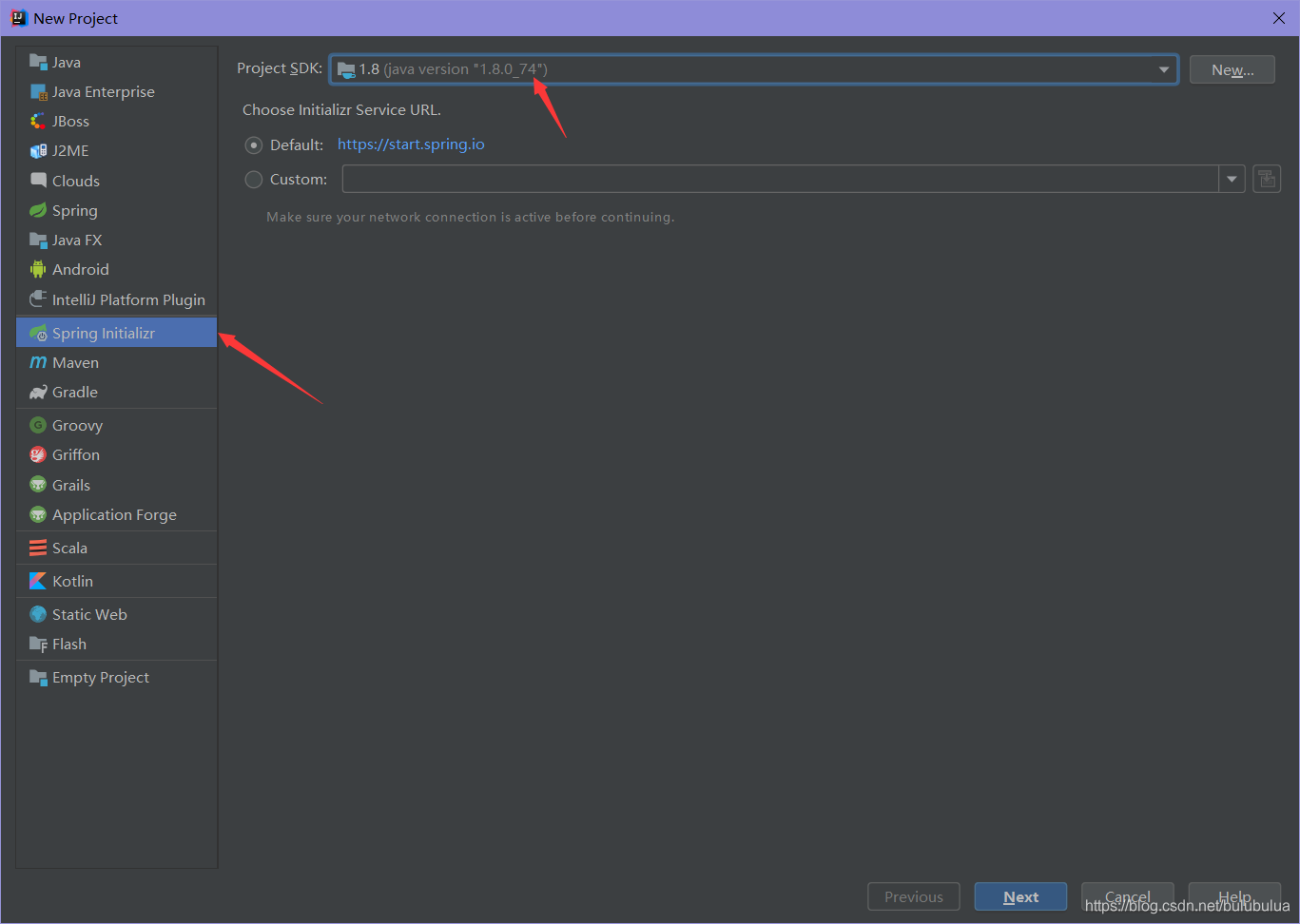Click the Maven 'm' icon
The height and width of the screenshot is (924, 1300).
pos(38,362)
